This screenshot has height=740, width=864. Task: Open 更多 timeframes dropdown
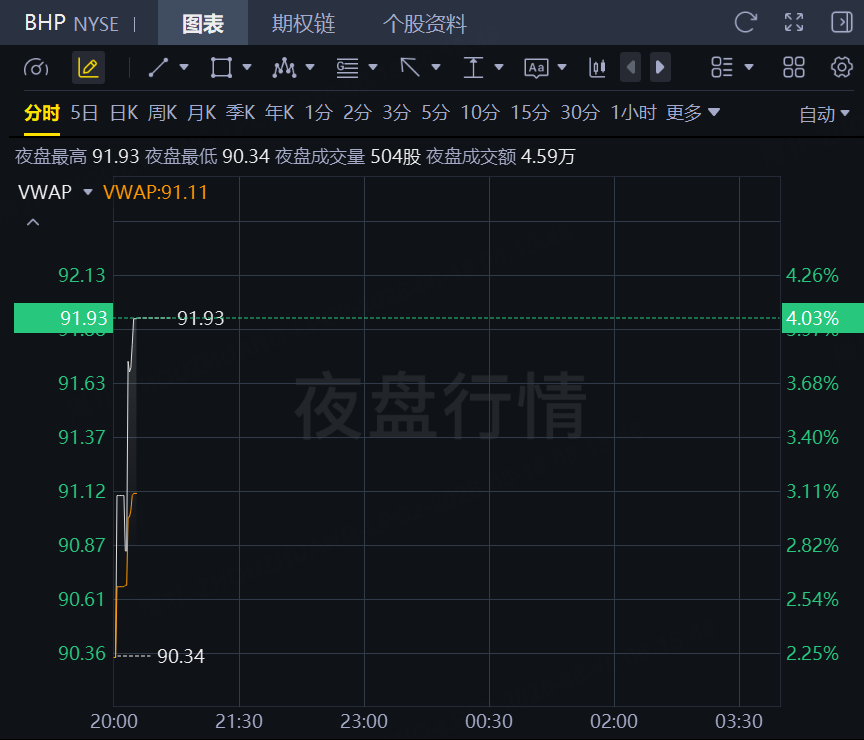(x=693, y=113)
